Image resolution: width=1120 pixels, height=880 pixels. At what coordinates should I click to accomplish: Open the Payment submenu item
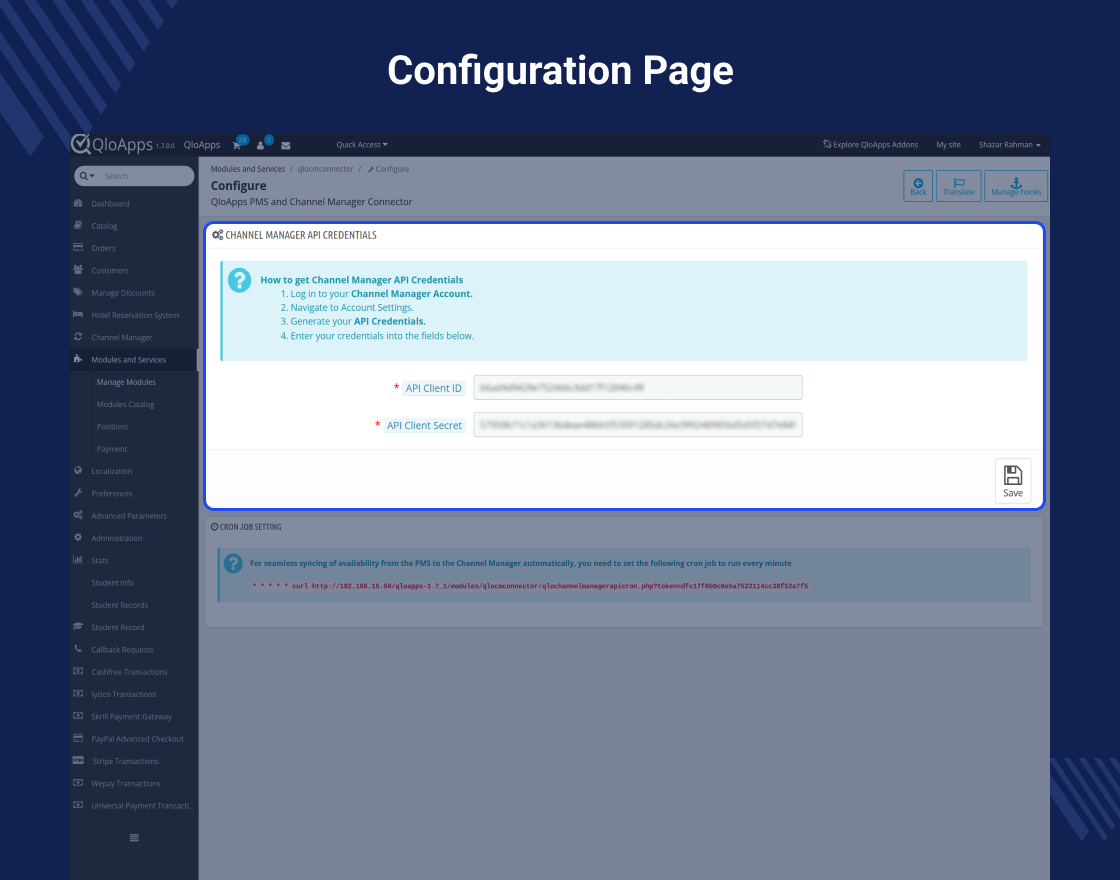(x=112, y=449)
